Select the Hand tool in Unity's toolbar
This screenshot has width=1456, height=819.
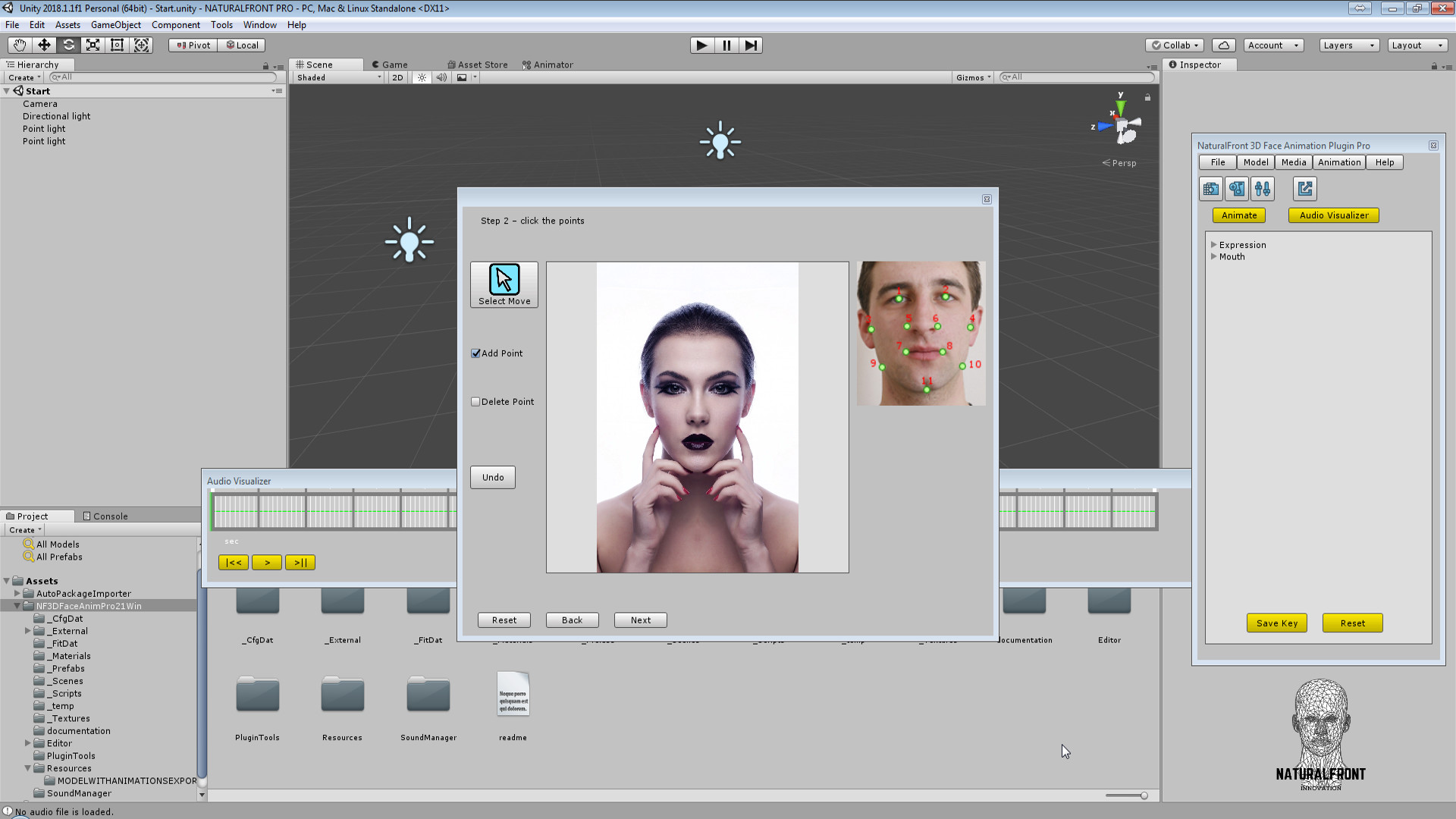click(18, 45)
